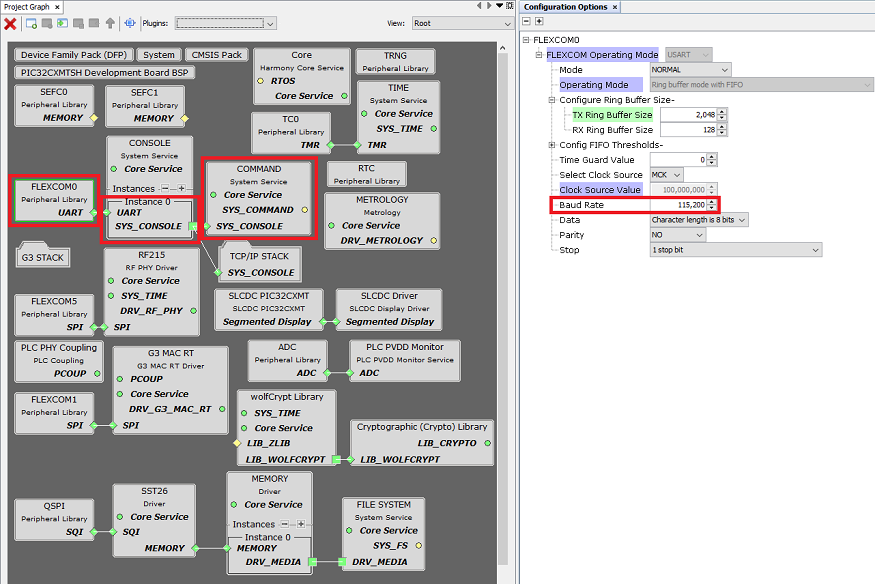Click the add new group toolbar icon
875x584 pixels.
[x=32, y=23]
